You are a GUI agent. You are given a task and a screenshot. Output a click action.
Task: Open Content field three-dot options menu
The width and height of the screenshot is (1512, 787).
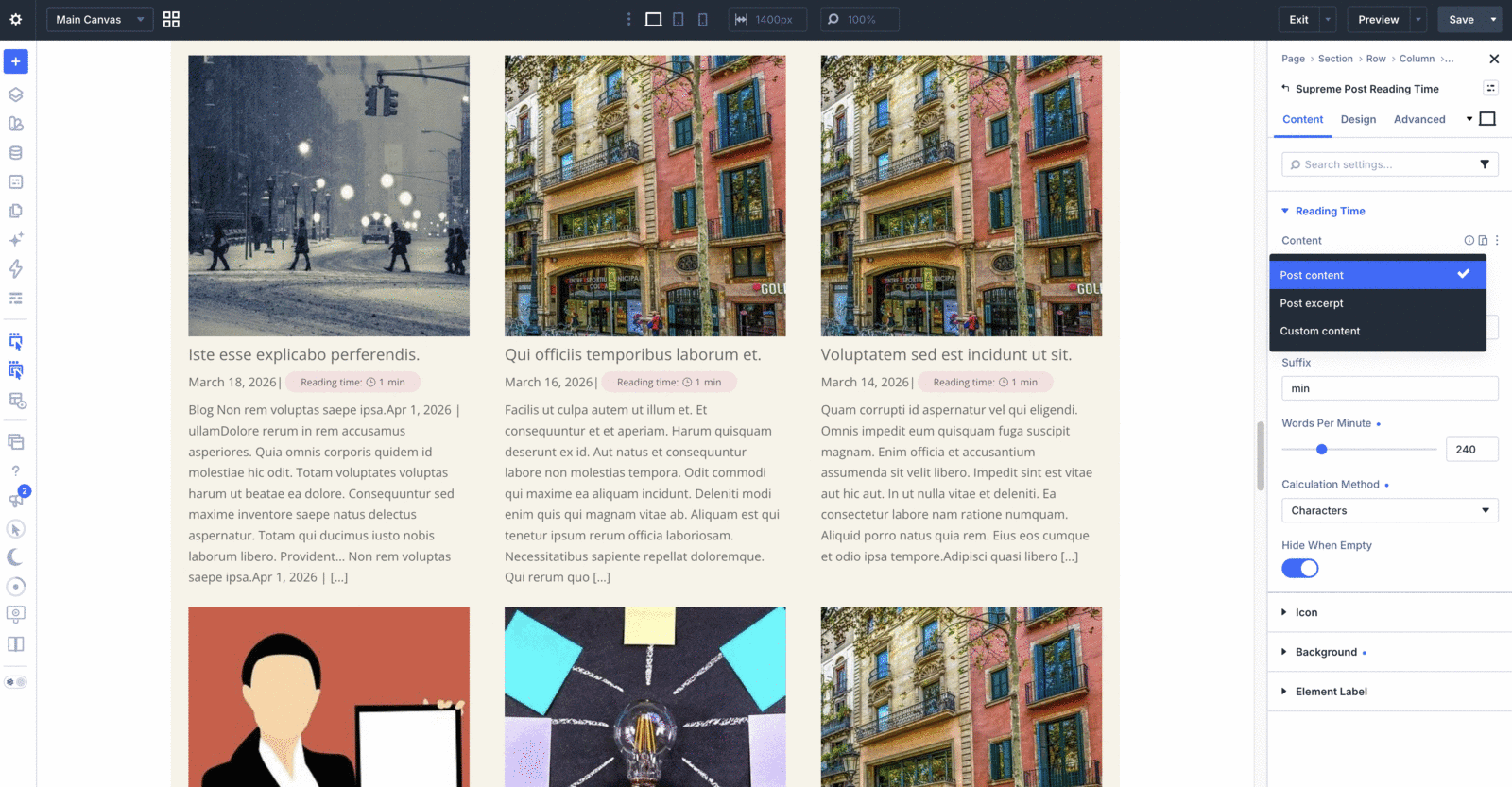click(1497, 241)
